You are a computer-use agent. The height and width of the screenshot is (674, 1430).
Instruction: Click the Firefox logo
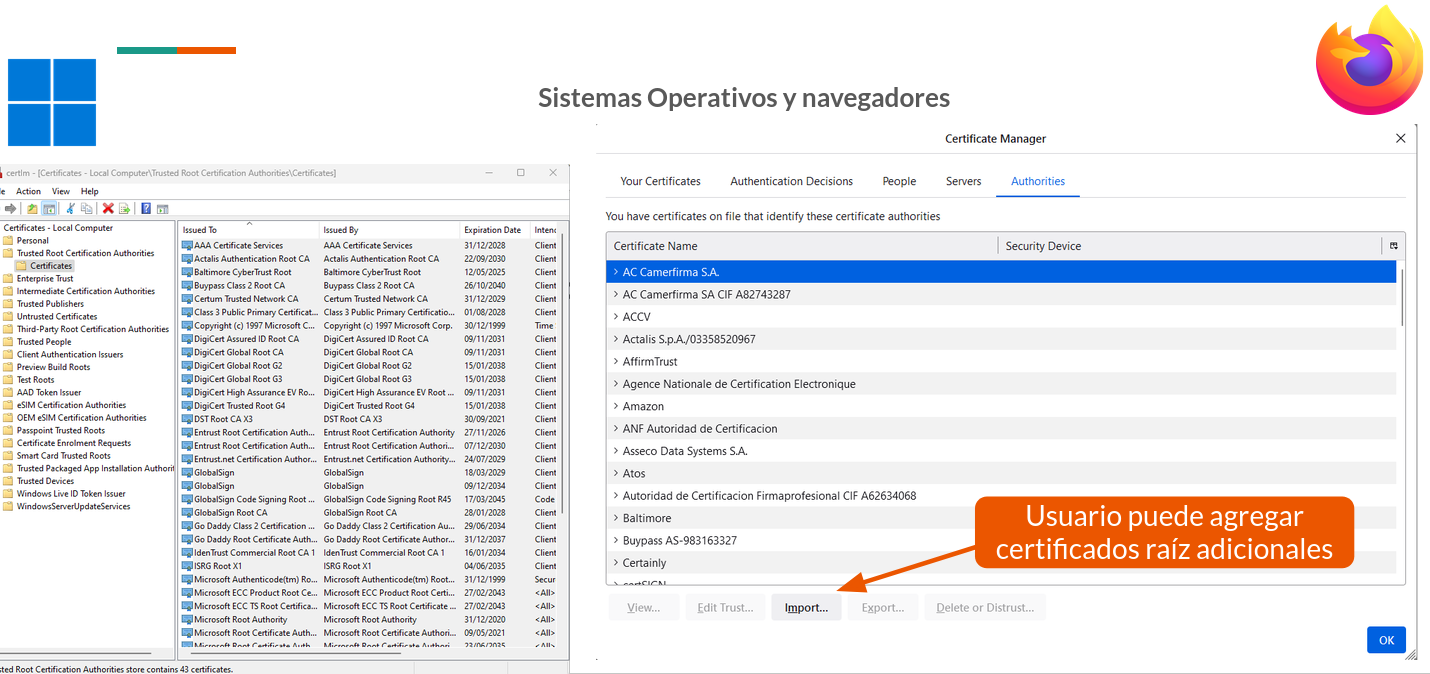point(1369,62)
